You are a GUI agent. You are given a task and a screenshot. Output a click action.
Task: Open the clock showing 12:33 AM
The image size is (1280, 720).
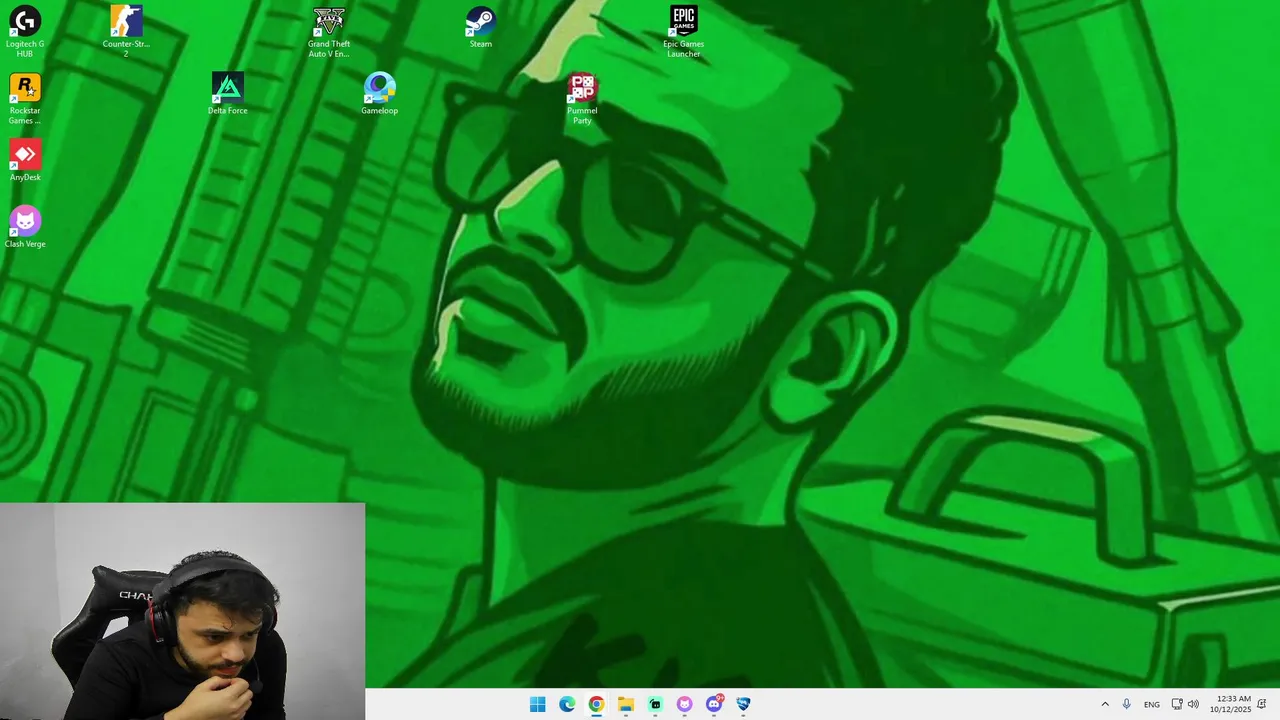point(1230,704)
